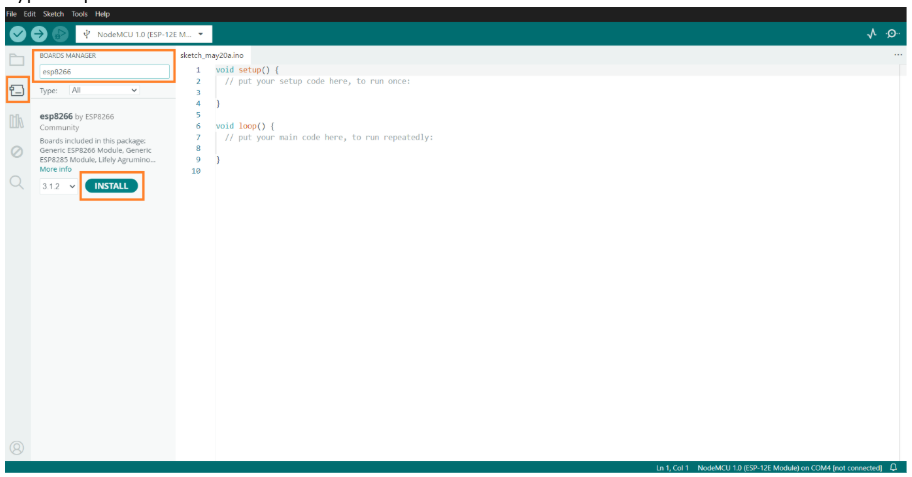Click the USB icon in board selector

pos(87,34)
